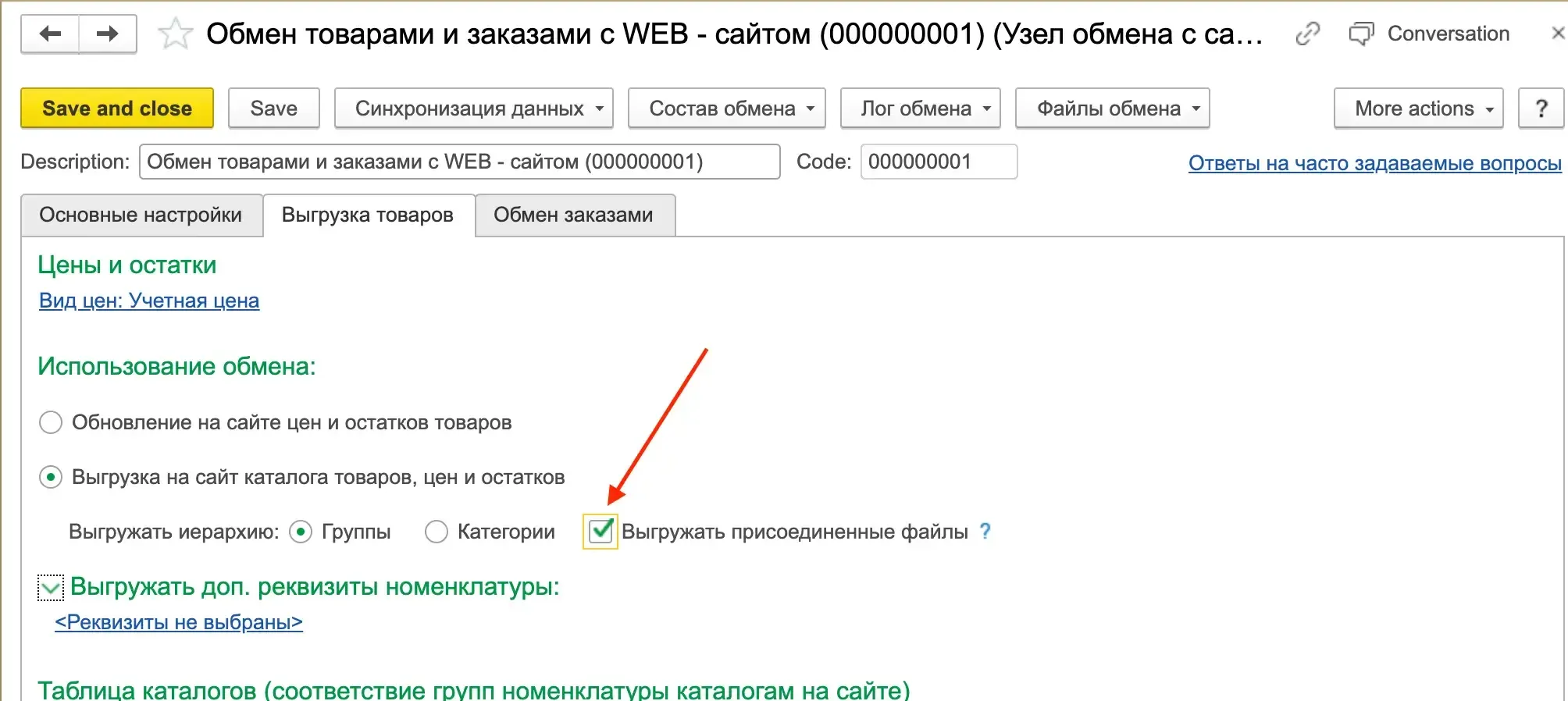Open Лог обмена dropdown
1568x701 pixels.
click(x=921, y=108)
